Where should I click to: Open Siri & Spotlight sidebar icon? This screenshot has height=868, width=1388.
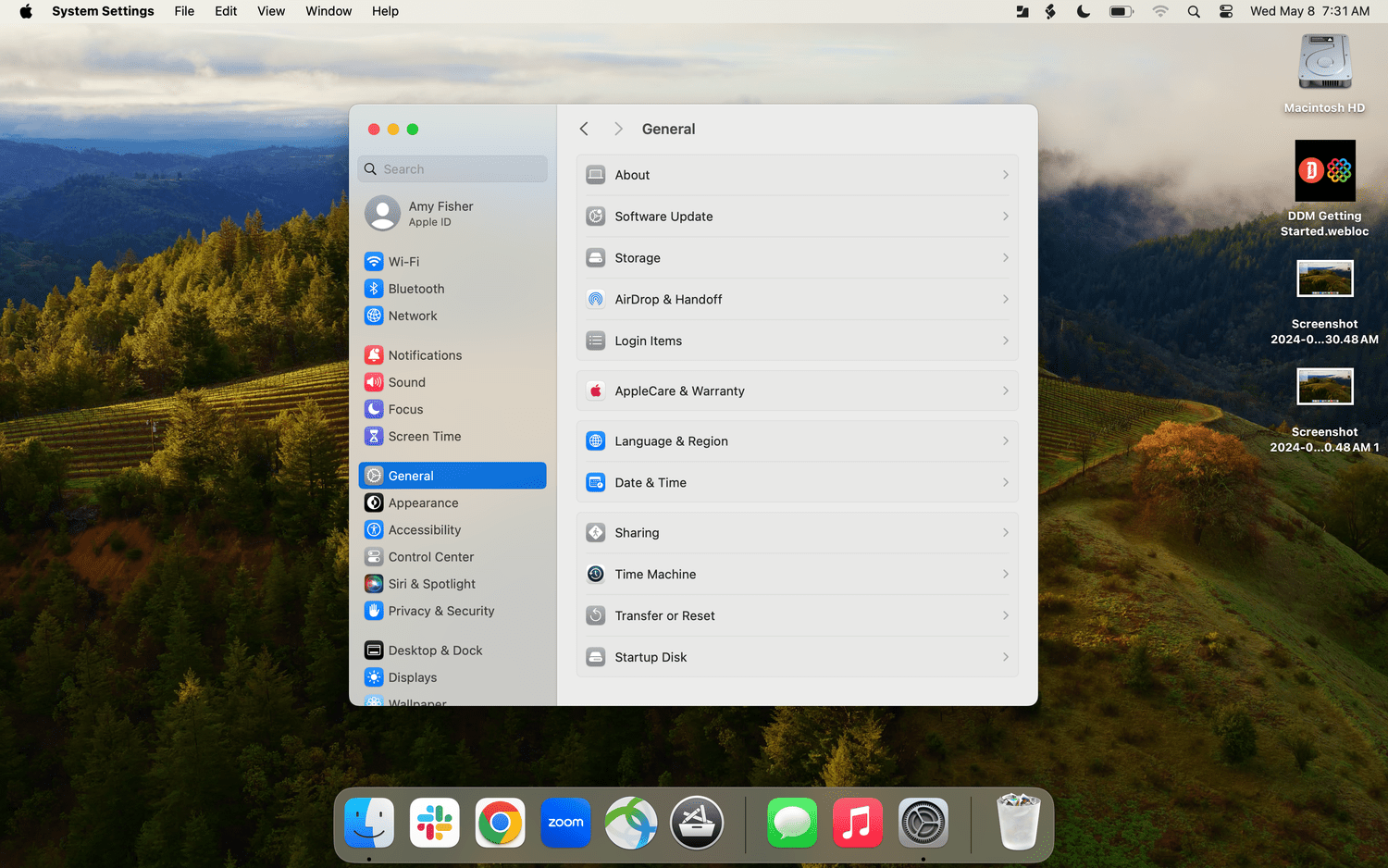(x=374, y=584)
